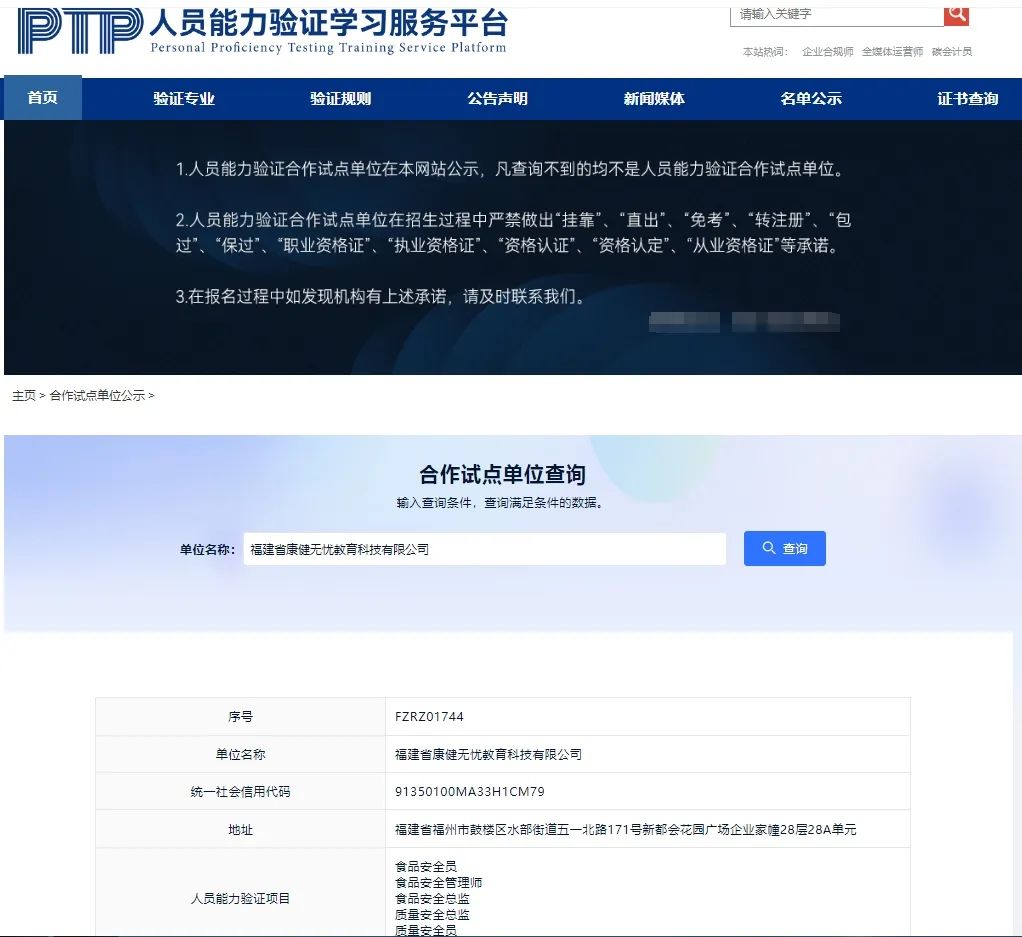Image resolution: width=1022 pixels, height=937 pixels.
Task: Click the 单位名称 input field
Action: 484,549
